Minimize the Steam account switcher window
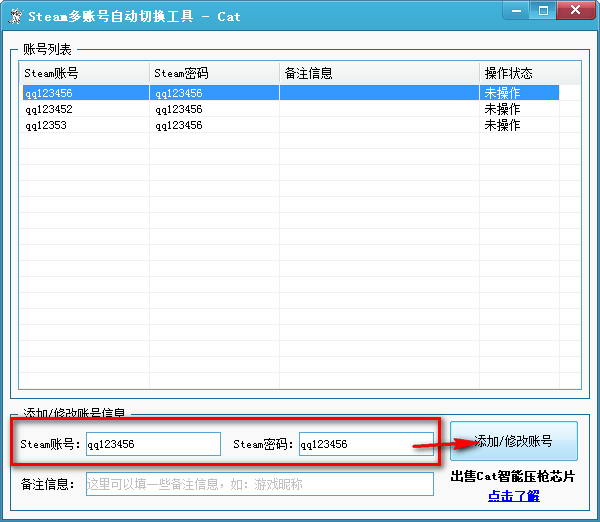Viewport: 600px width, 522px height. [x=516, y=10]
